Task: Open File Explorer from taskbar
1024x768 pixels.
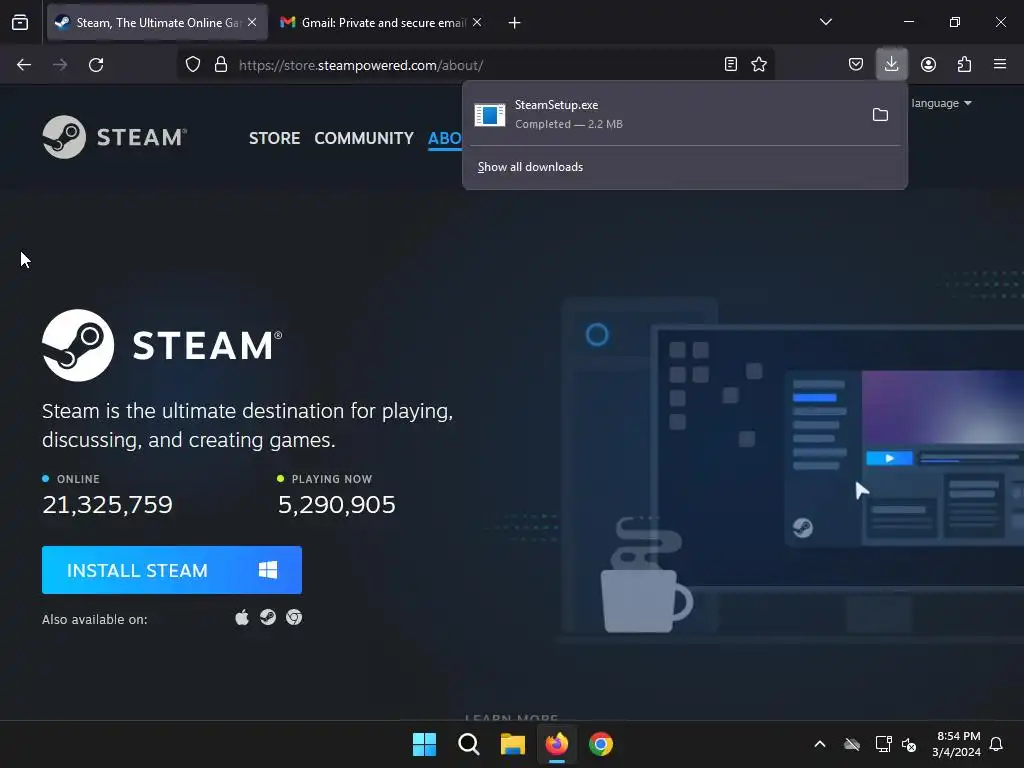Action: tap(513, 744)
